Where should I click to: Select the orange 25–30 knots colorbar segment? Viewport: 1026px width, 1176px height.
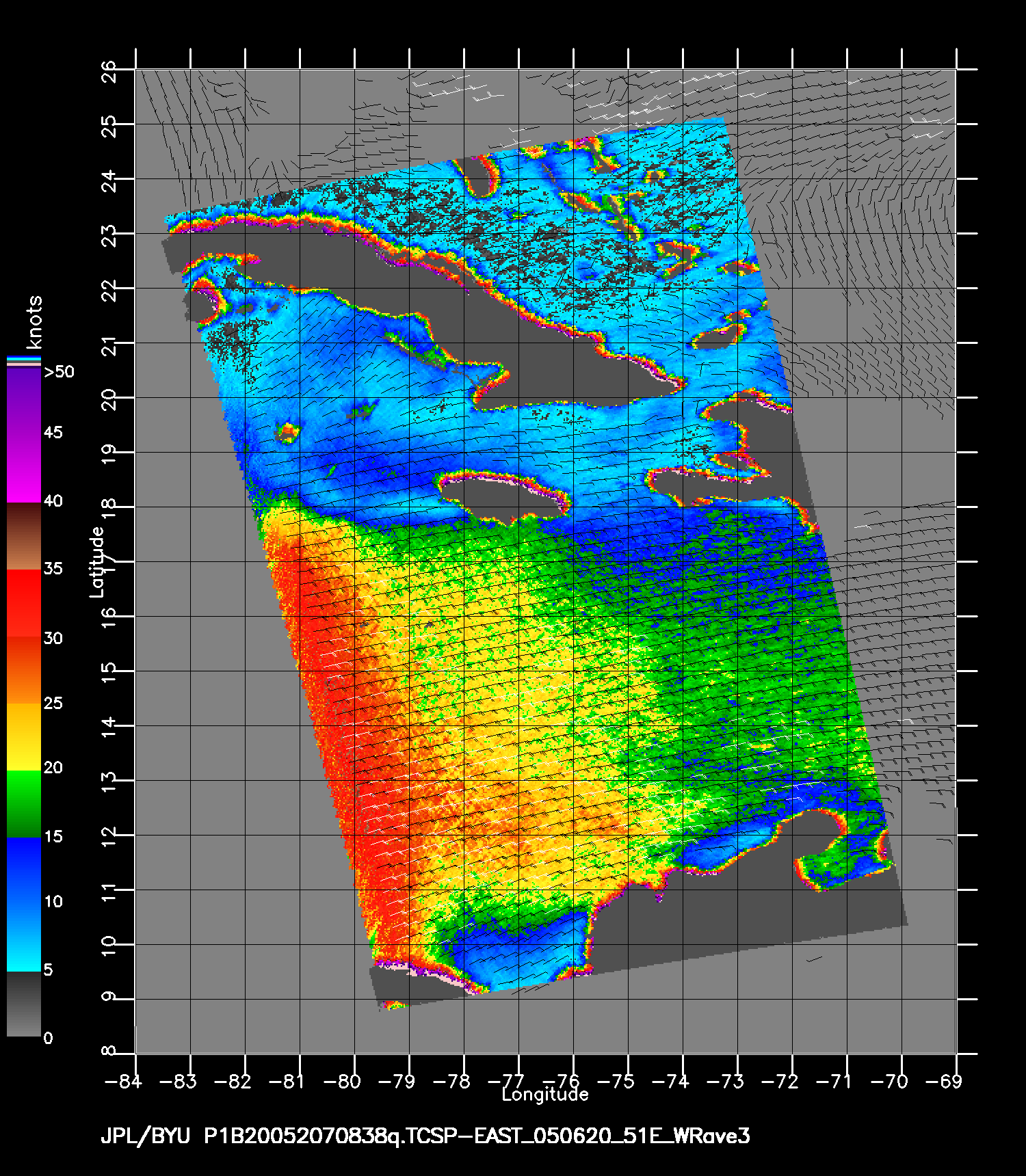pos(24,670)
